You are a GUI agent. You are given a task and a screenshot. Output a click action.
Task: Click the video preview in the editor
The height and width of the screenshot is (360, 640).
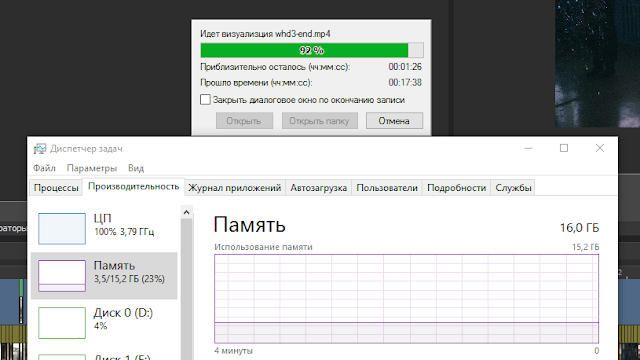(597, 63)
